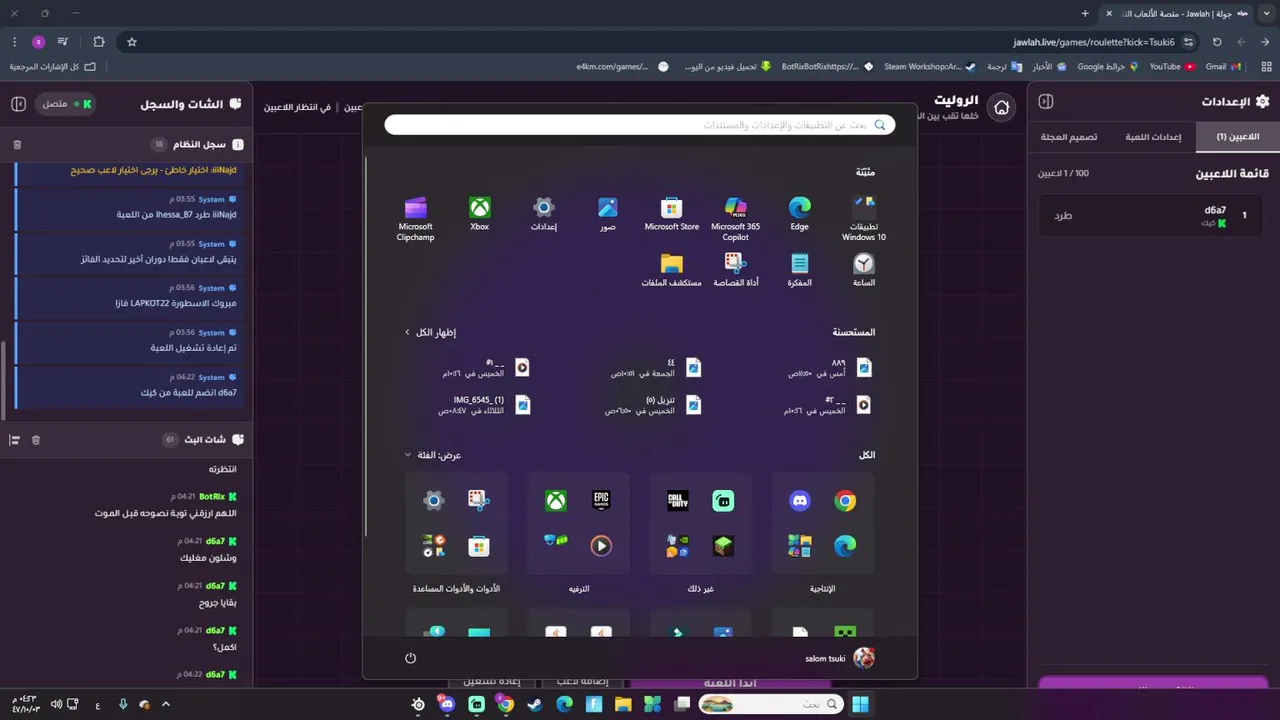Open browser extensions puzzle icon
The height and width of the screenshot is (720, 1280).
(x=99, y=42)
